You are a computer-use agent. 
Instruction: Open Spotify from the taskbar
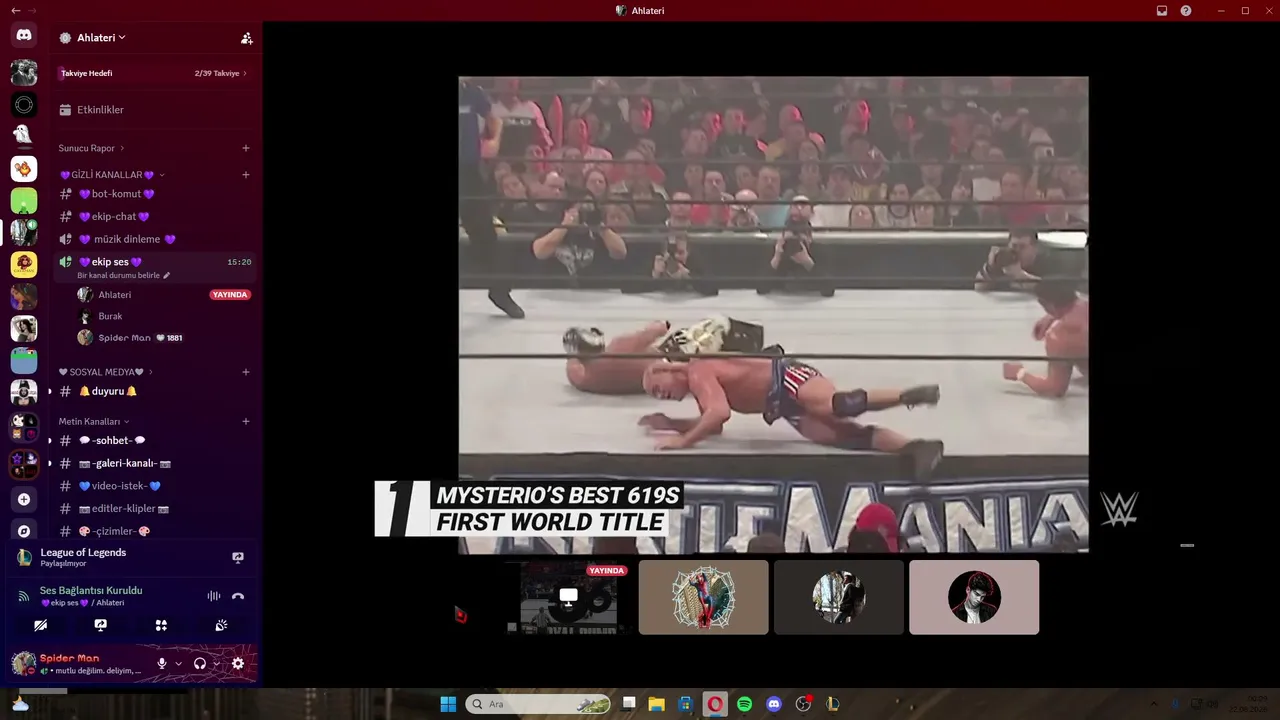744,704
